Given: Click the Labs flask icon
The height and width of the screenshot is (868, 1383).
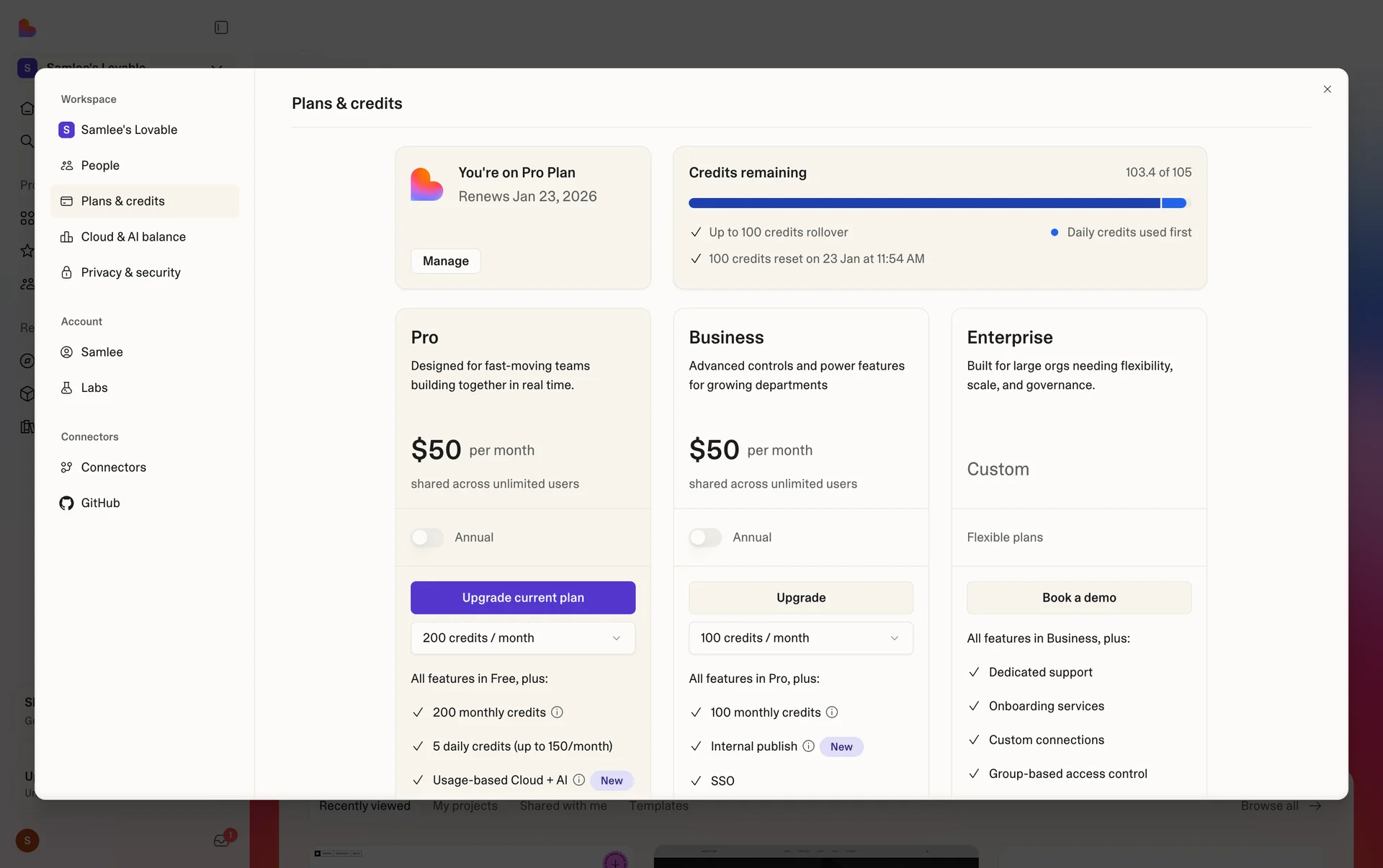Looking at the screenshot, I should point(66,388).
